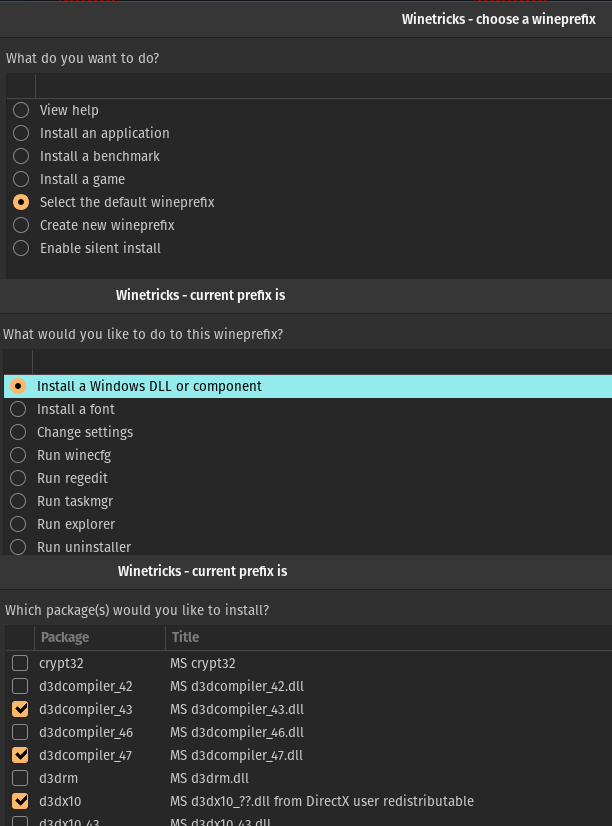Screen dimensions: 612x826
Task: Check the crypt32 package checkbox
Action: click(x=20, y=663)
